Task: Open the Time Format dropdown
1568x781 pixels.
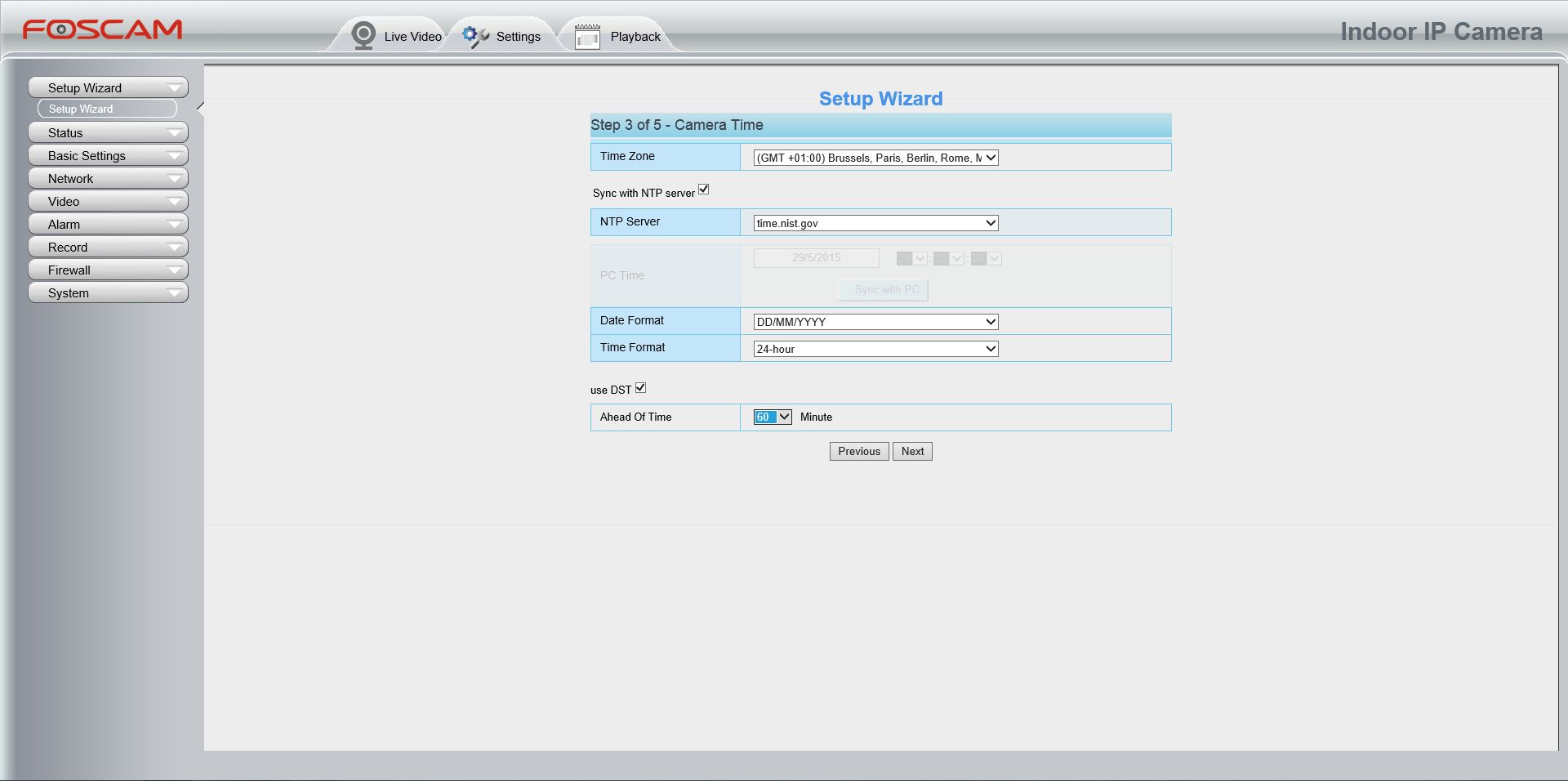Action: [x=875, y=349]
